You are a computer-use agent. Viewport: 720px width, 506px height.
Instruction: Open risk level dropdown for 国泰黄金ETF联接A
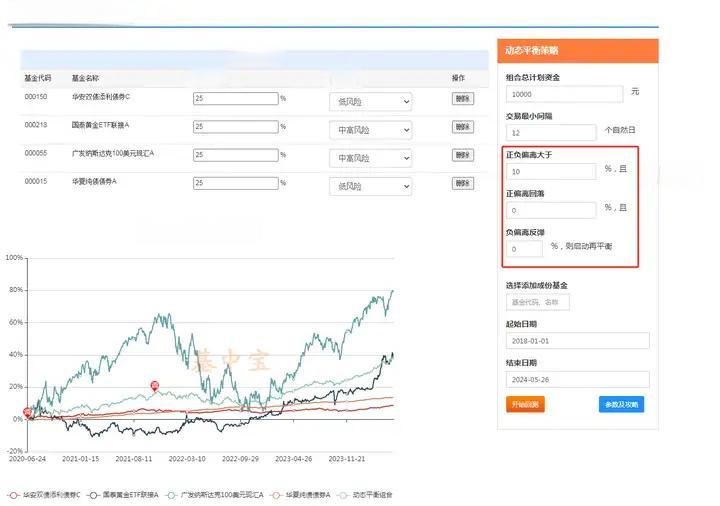[370, 130]
